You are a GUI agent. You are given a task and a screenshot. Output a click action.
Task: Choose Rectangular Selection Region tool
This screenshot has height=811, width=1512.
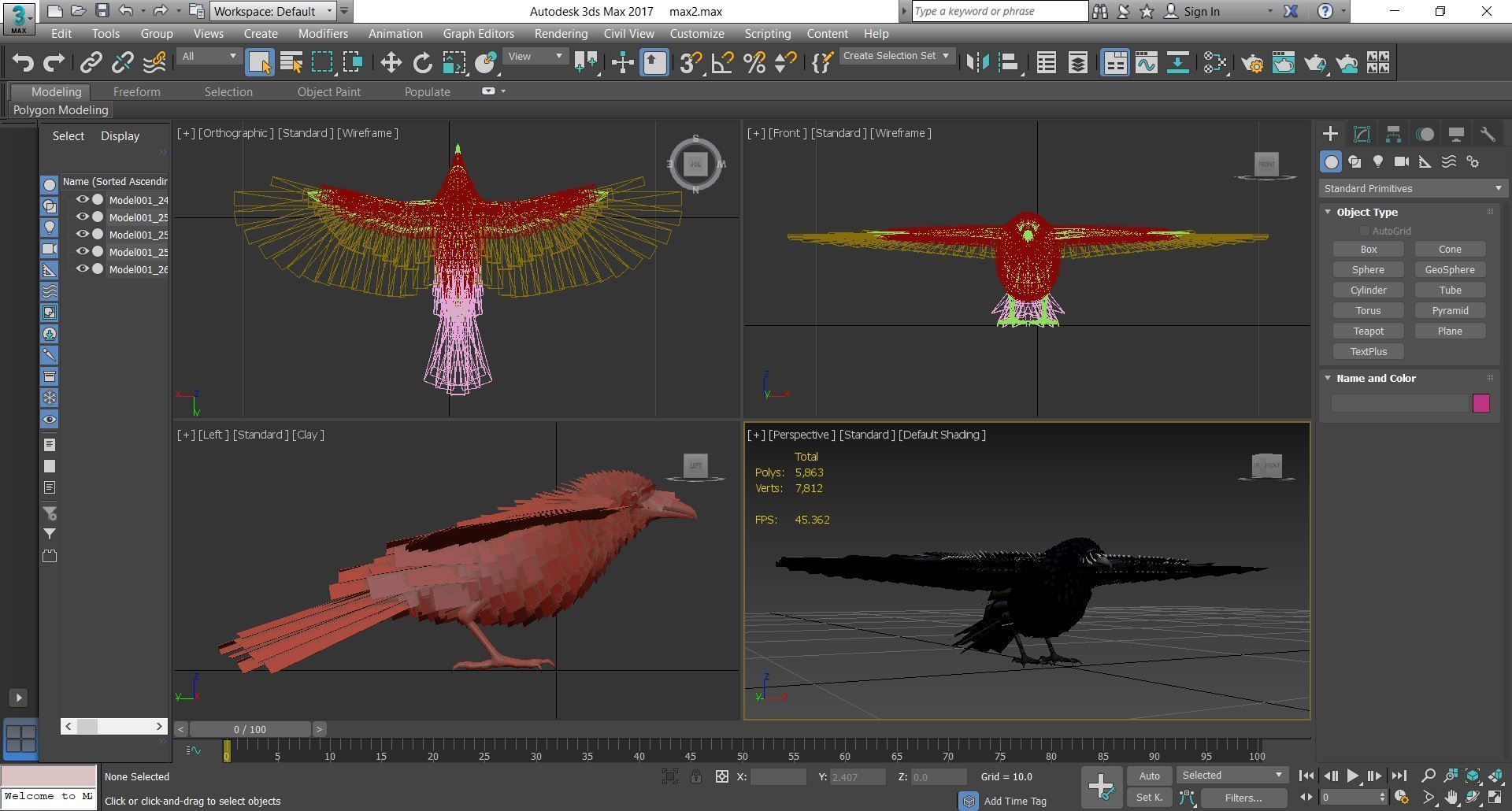tap(322, 63)
